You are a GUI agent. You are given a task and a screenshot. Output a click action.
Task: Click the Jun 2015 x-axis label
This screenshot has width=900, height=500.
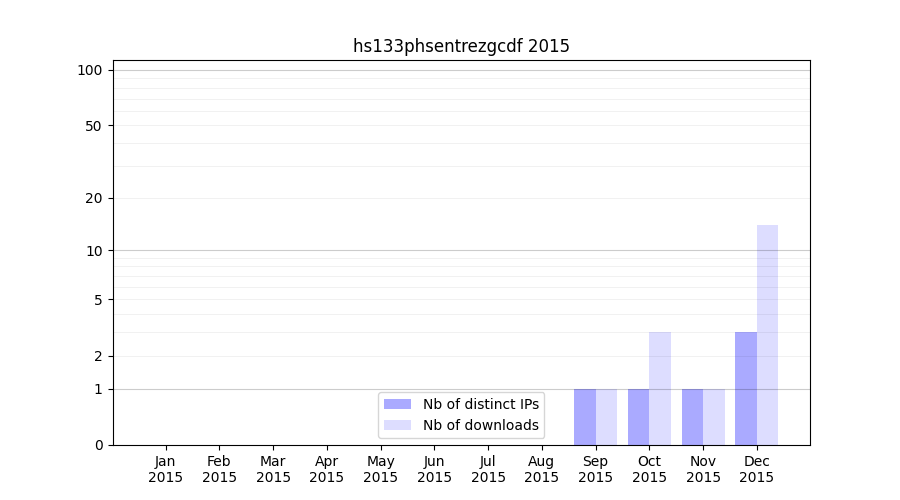pos(434,469)
